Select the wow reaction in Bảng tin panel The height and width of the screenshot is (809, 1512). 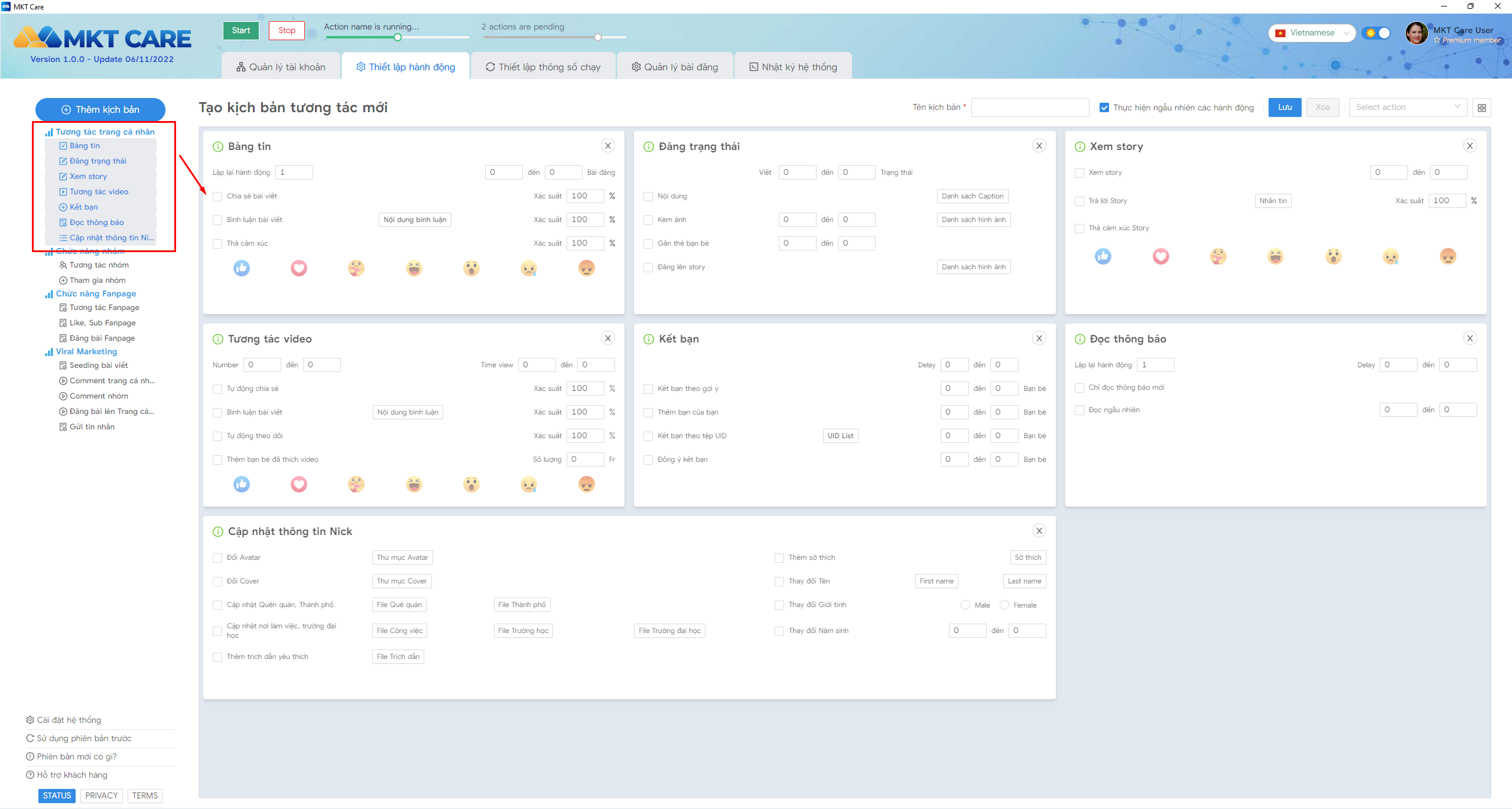472,268
